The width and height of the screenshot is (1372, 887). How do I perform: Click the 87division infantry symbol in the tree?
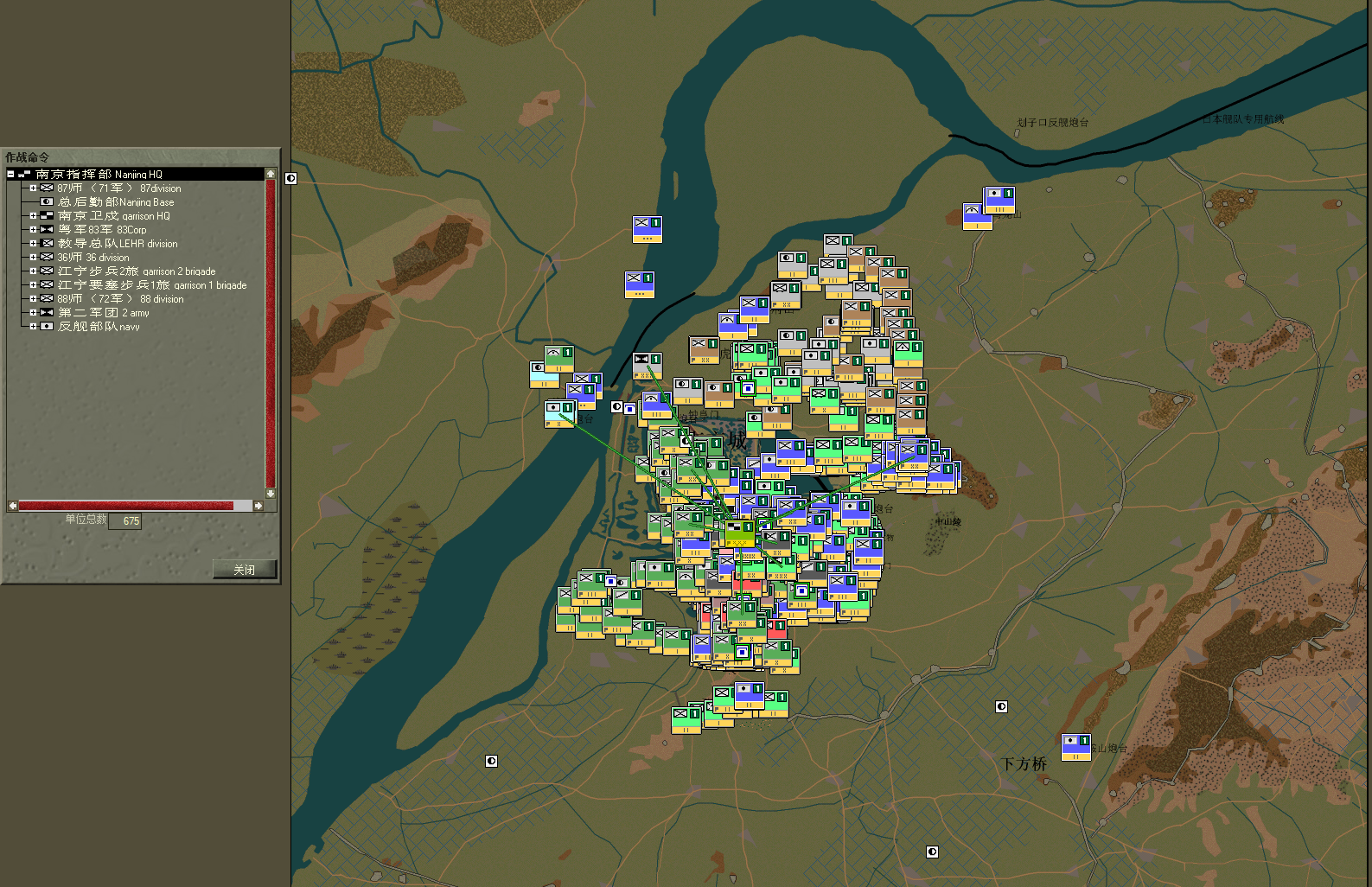pos(47,188)
